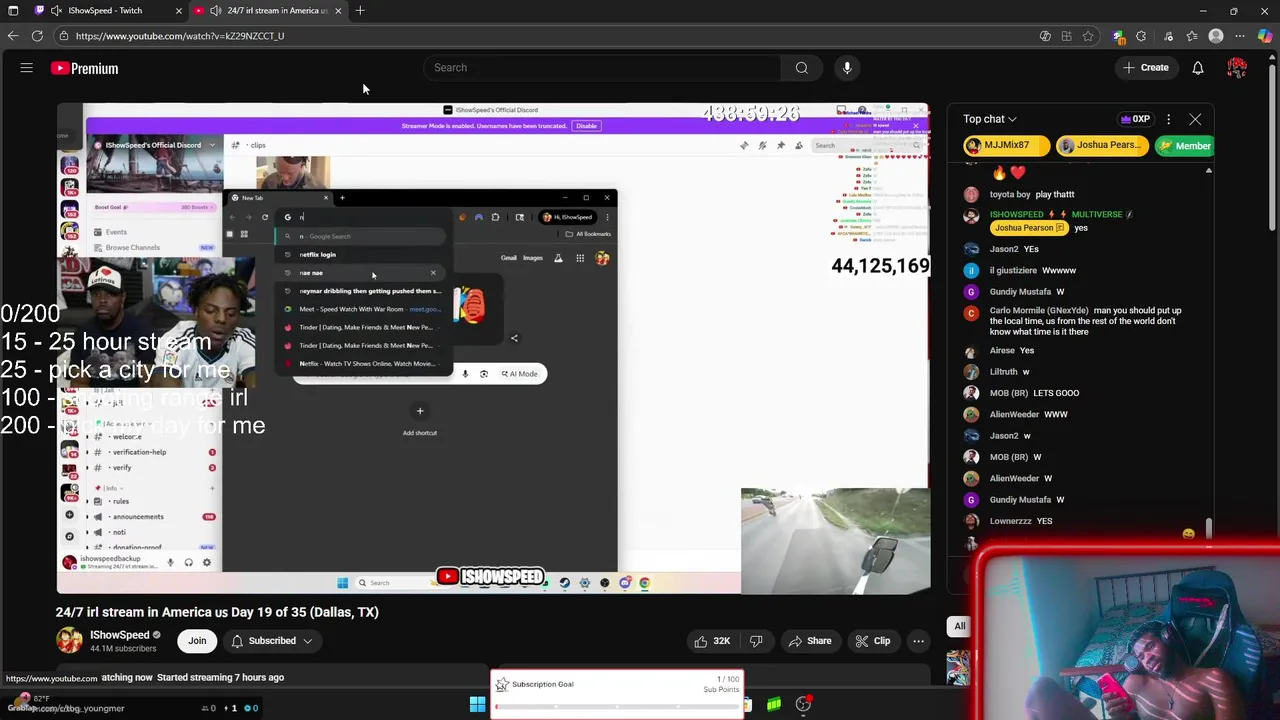Viewport: 1280px width, 720px height.
Task: Click the Join membership button
Action: point(197,641)
